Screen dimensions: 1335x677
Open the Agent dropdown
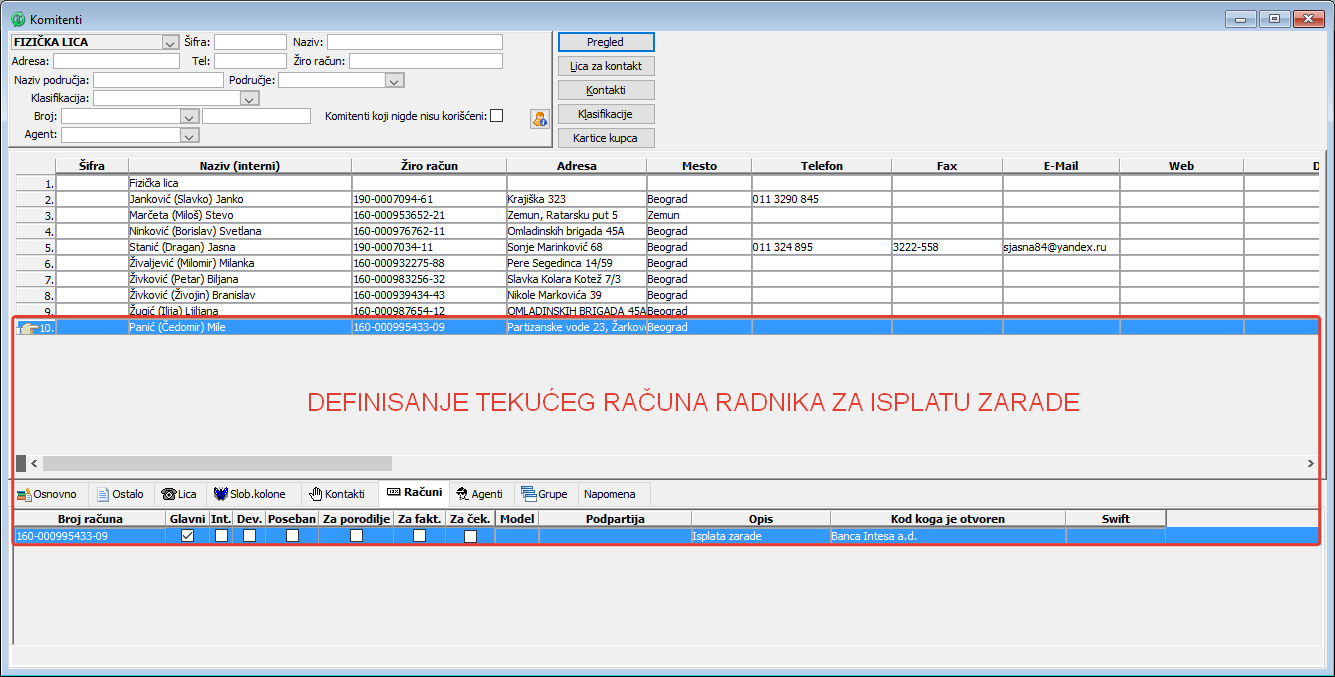[x=189, y=135]
